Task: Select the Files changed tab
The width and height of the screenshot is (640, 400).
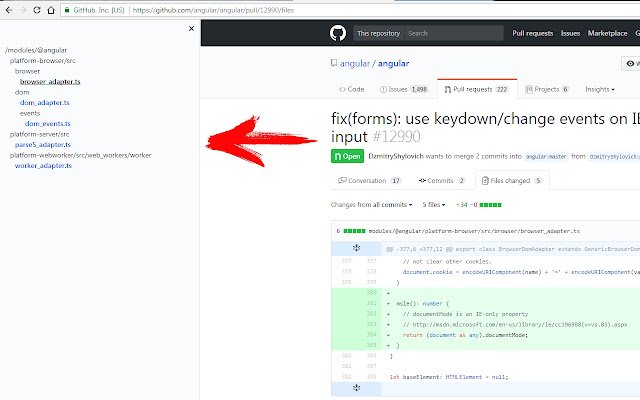Action: (512, 181)
